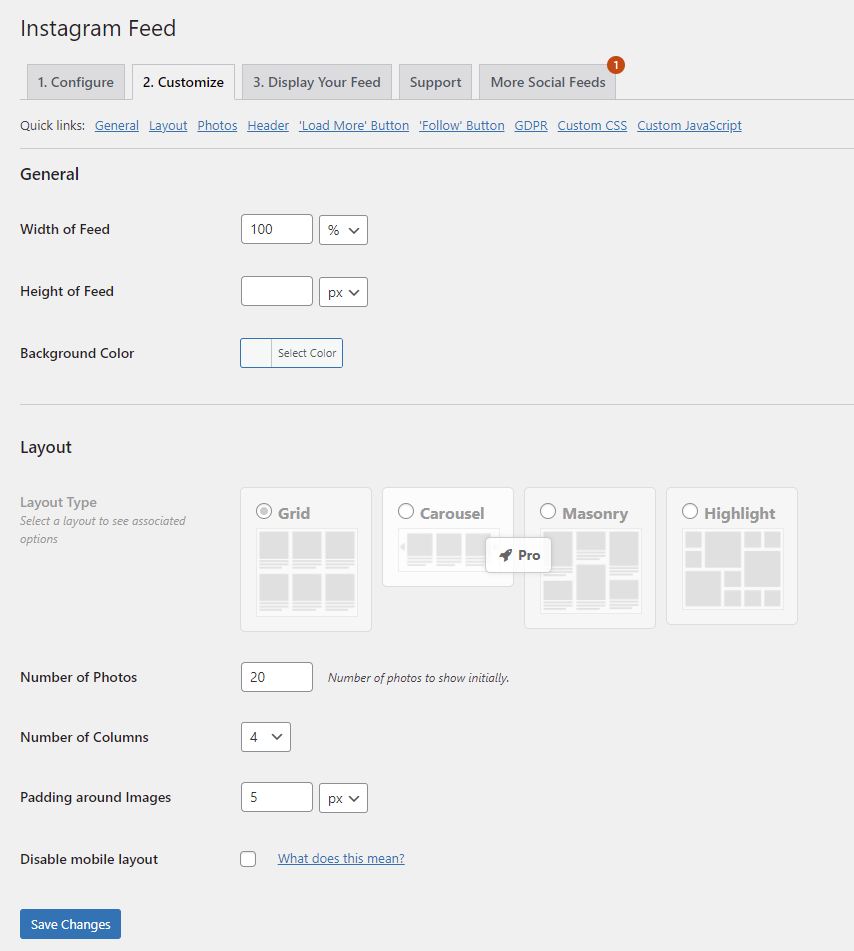Jump to General via quick link

click(x=116, y=126)
